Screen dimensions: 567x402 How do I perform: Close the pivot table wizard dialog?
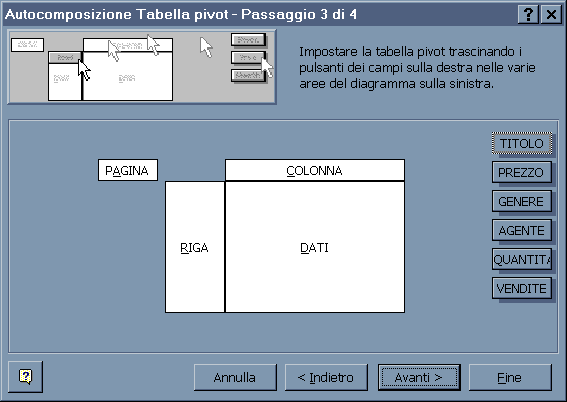[x=551, y=14]
